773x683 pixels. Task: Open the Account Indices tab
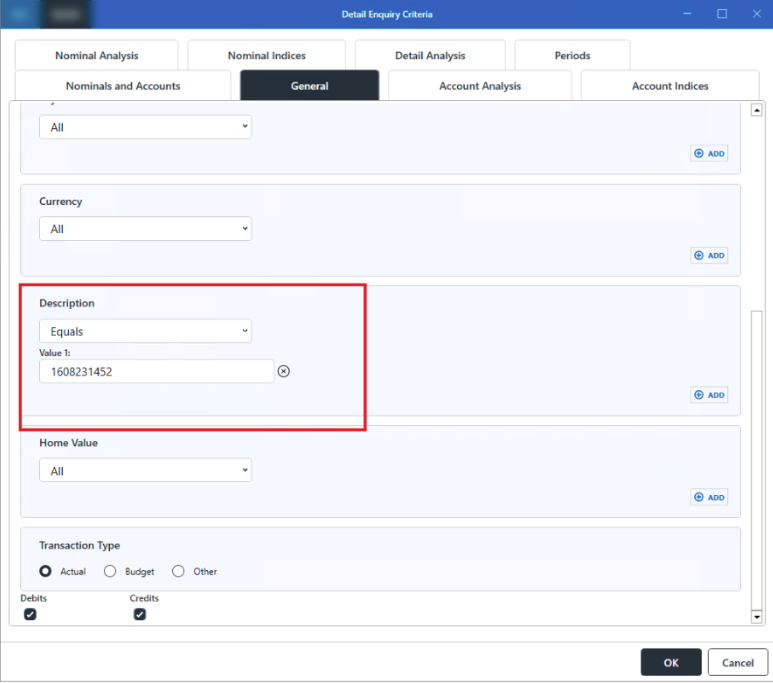pyautogui.click(x=670, y=86)
